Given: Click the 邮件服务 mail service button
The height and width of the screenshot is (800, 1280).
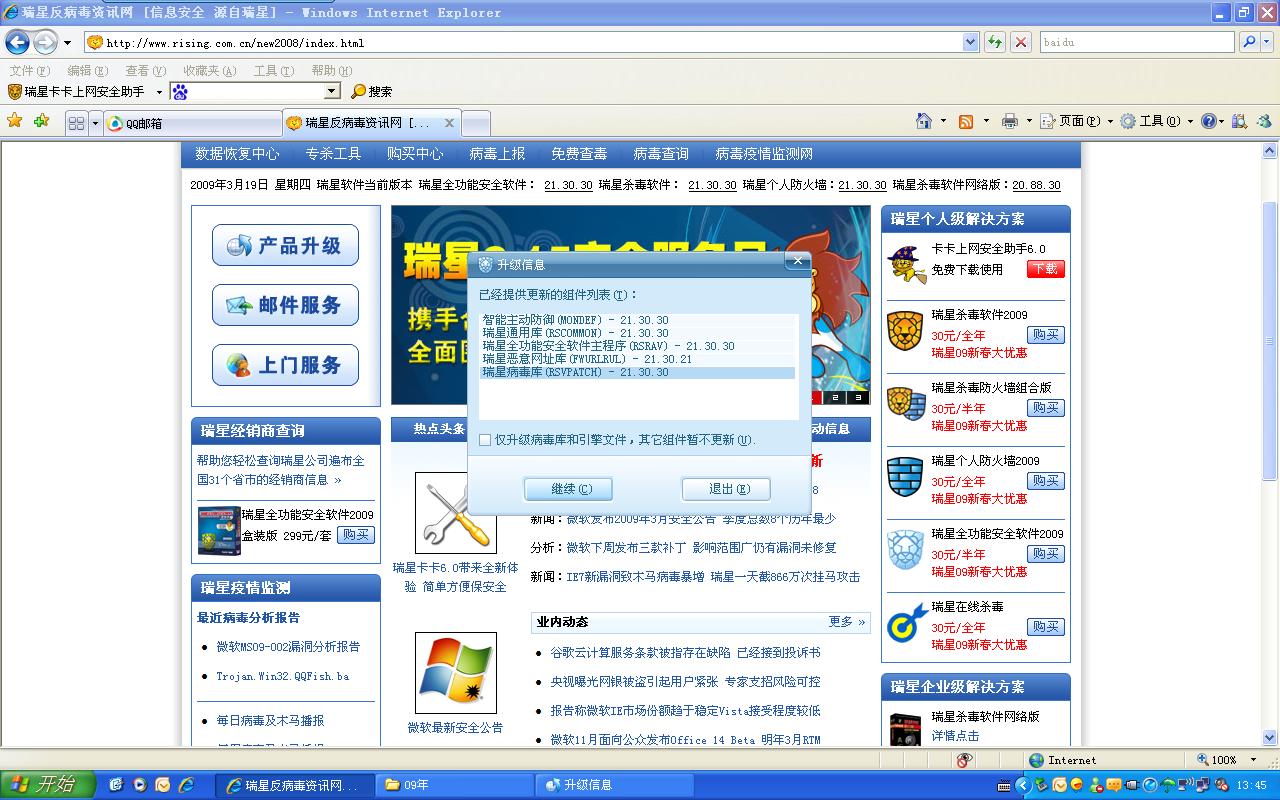Looking at the screenshot, I should (285, 305).
